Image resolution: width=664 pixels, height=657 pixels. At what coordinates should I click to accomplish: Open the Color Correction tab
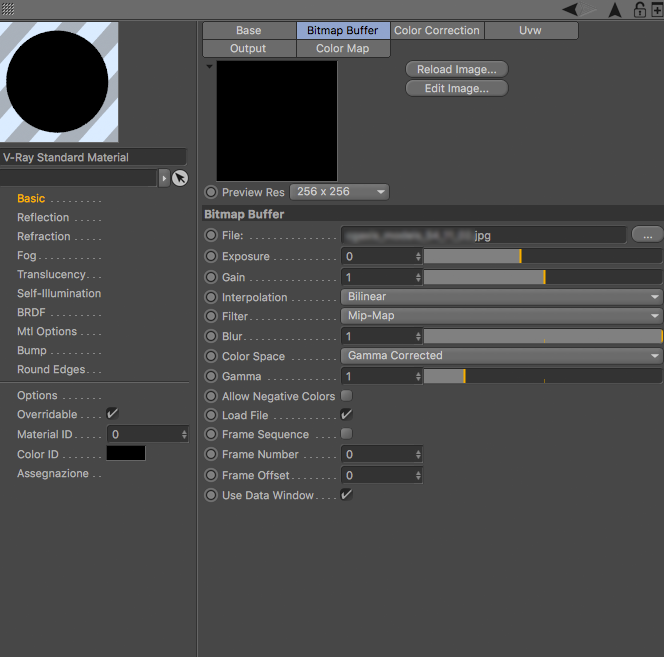coord(437,30)
